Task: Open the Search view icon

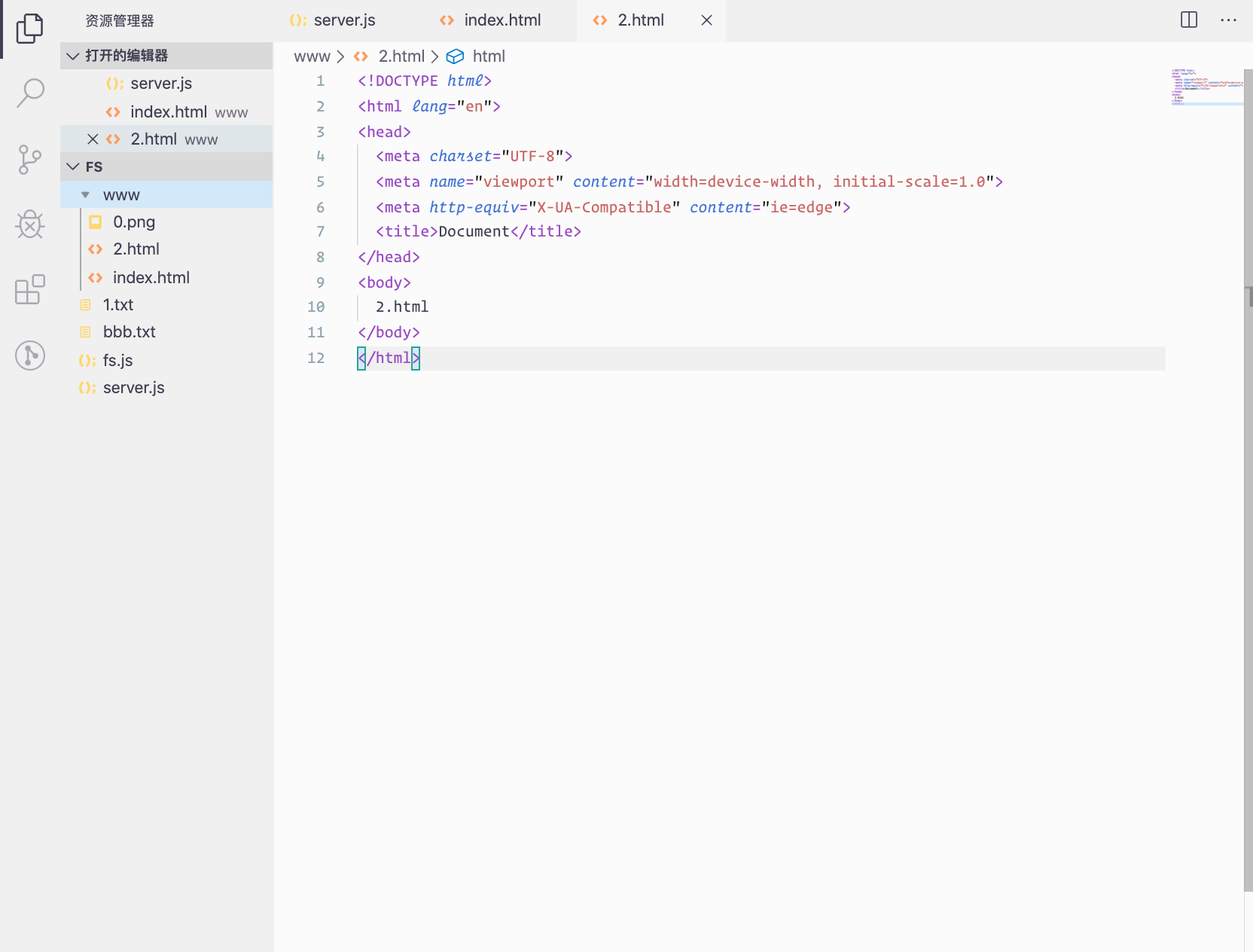Action: tap(30, 93)
